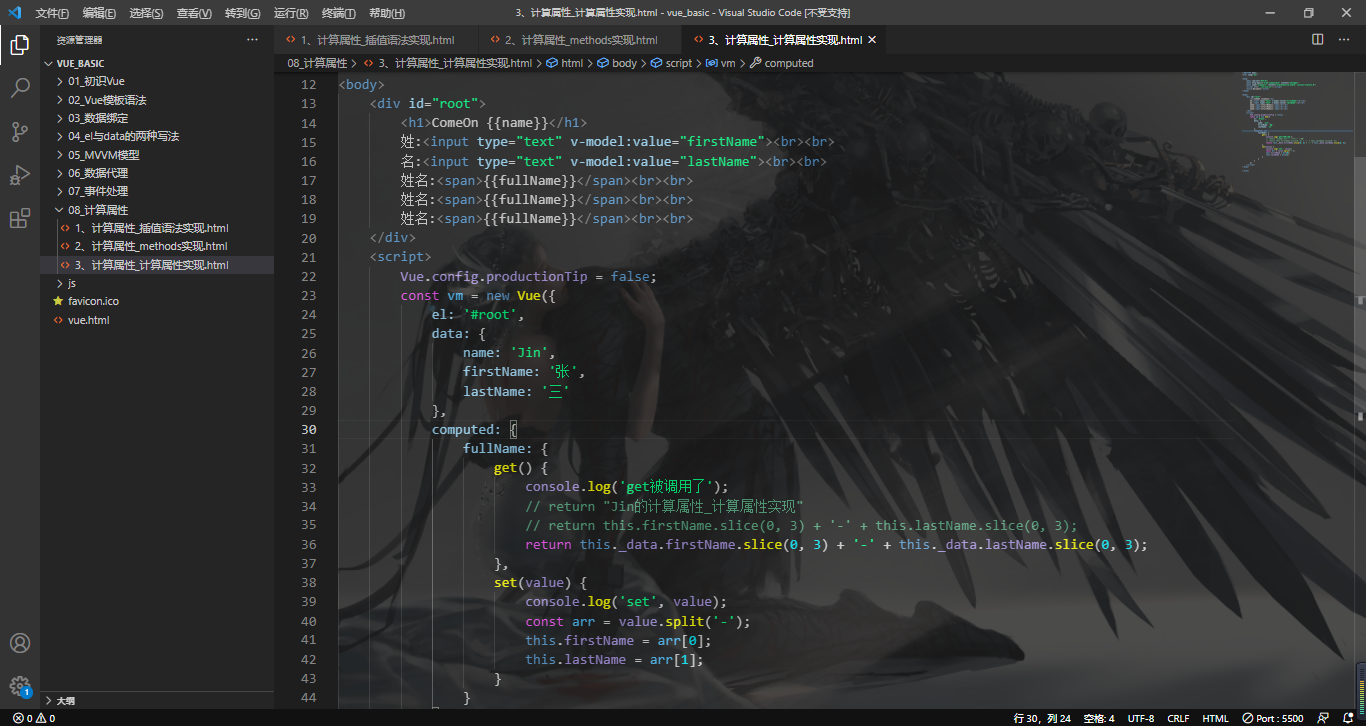Viewport: 1366px width, 726px height.
Task: Open the editor More Actions ellipsis
Action: tap(1345, 39)
